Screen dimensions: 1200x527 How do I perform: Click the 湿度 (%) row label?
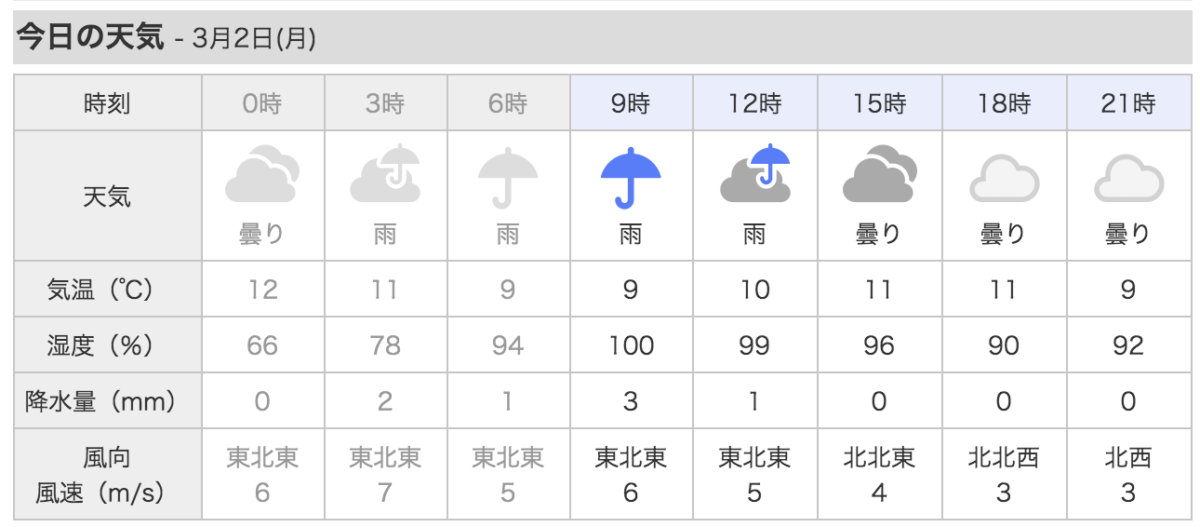[100, 346]
